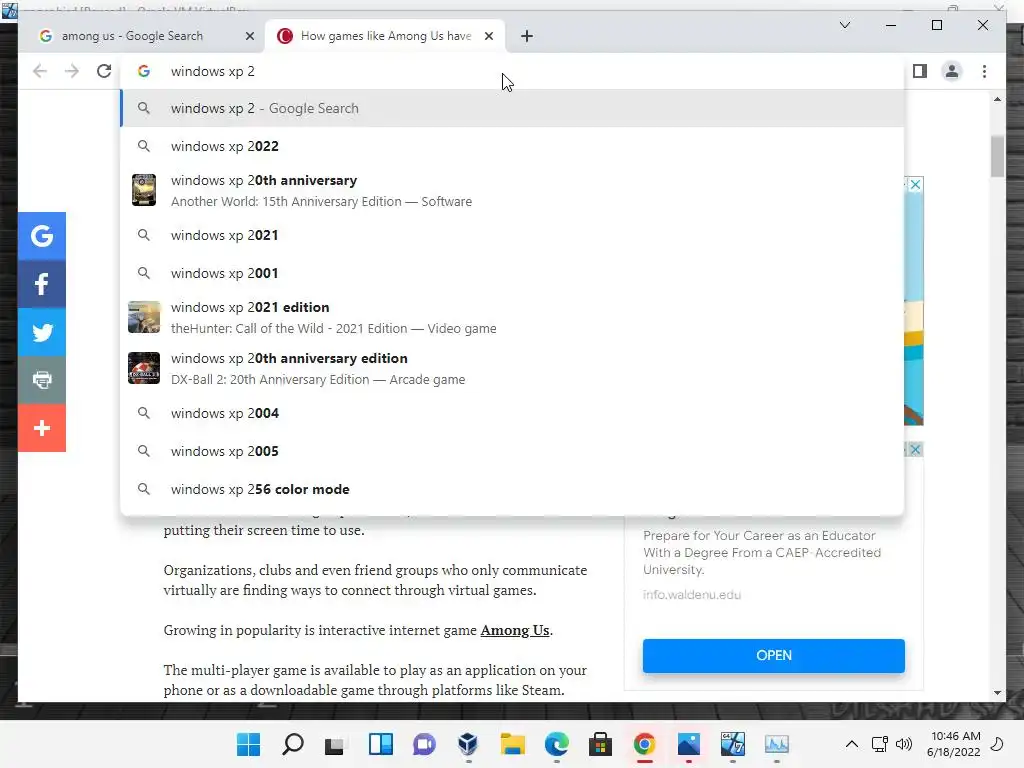Open network status tray icon

pyautogui.click(x=880, y=744)
